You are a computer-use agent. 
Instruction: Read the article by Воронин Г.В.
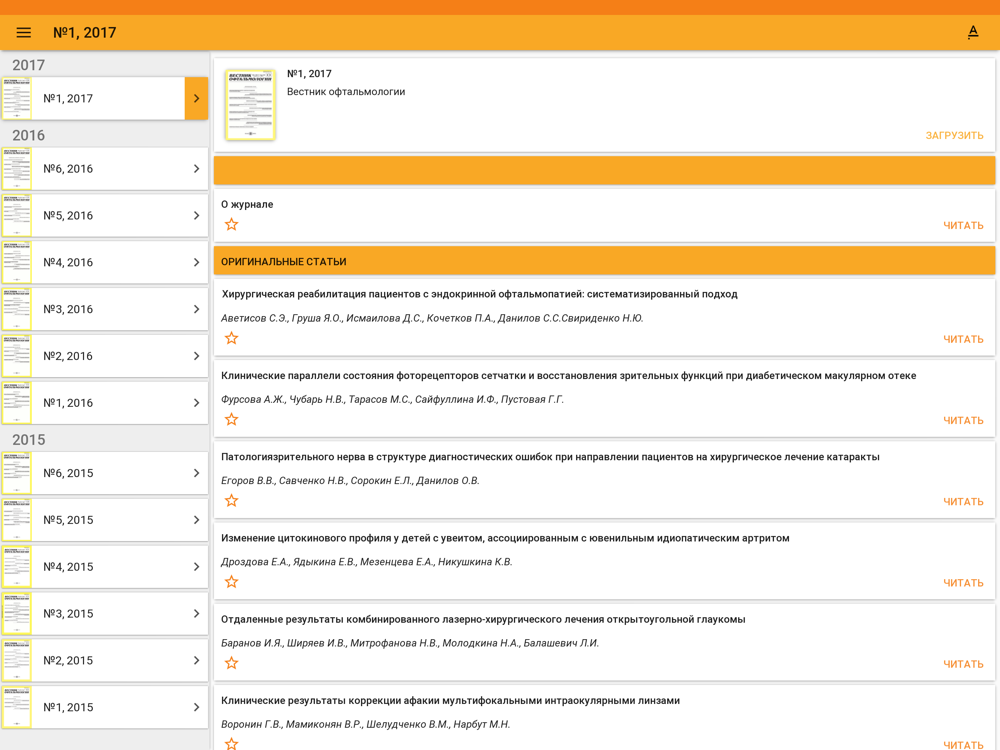[963, 744]
